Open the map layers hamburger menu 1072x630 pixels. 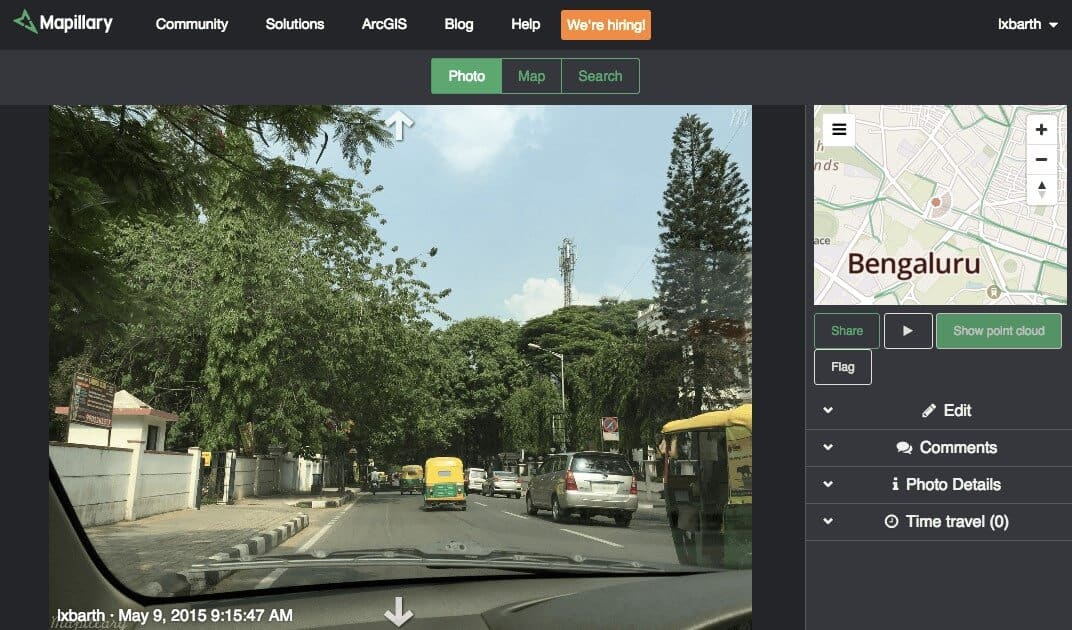tap(839, 129)
